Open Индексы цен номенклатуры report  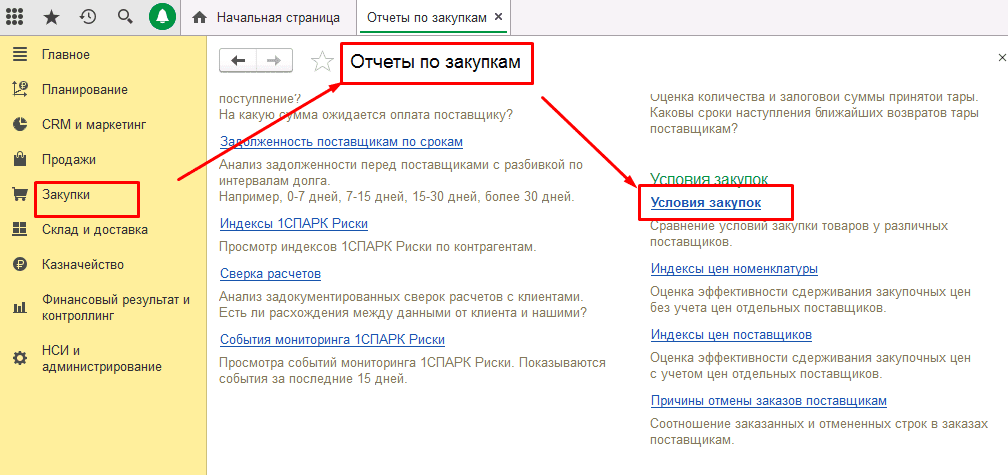(734, 269)
